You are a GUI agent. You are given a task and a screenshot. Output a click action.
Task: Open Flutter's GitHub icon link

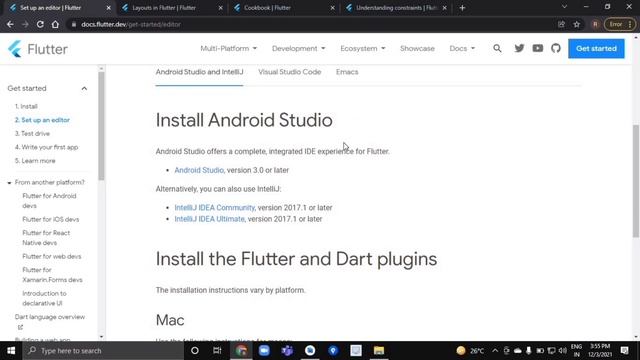click(x=556, y=48)
